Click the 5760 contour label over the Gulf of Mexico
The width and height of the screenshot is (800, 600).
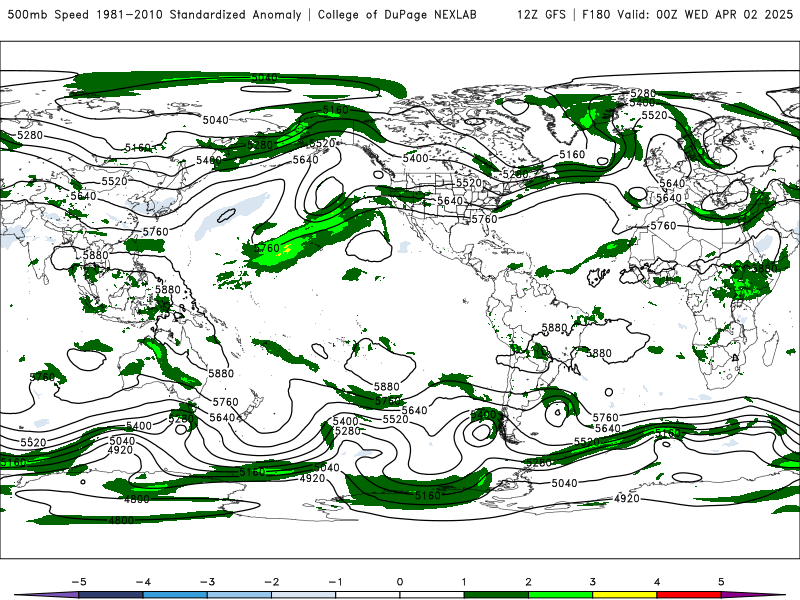coord(484,219)
